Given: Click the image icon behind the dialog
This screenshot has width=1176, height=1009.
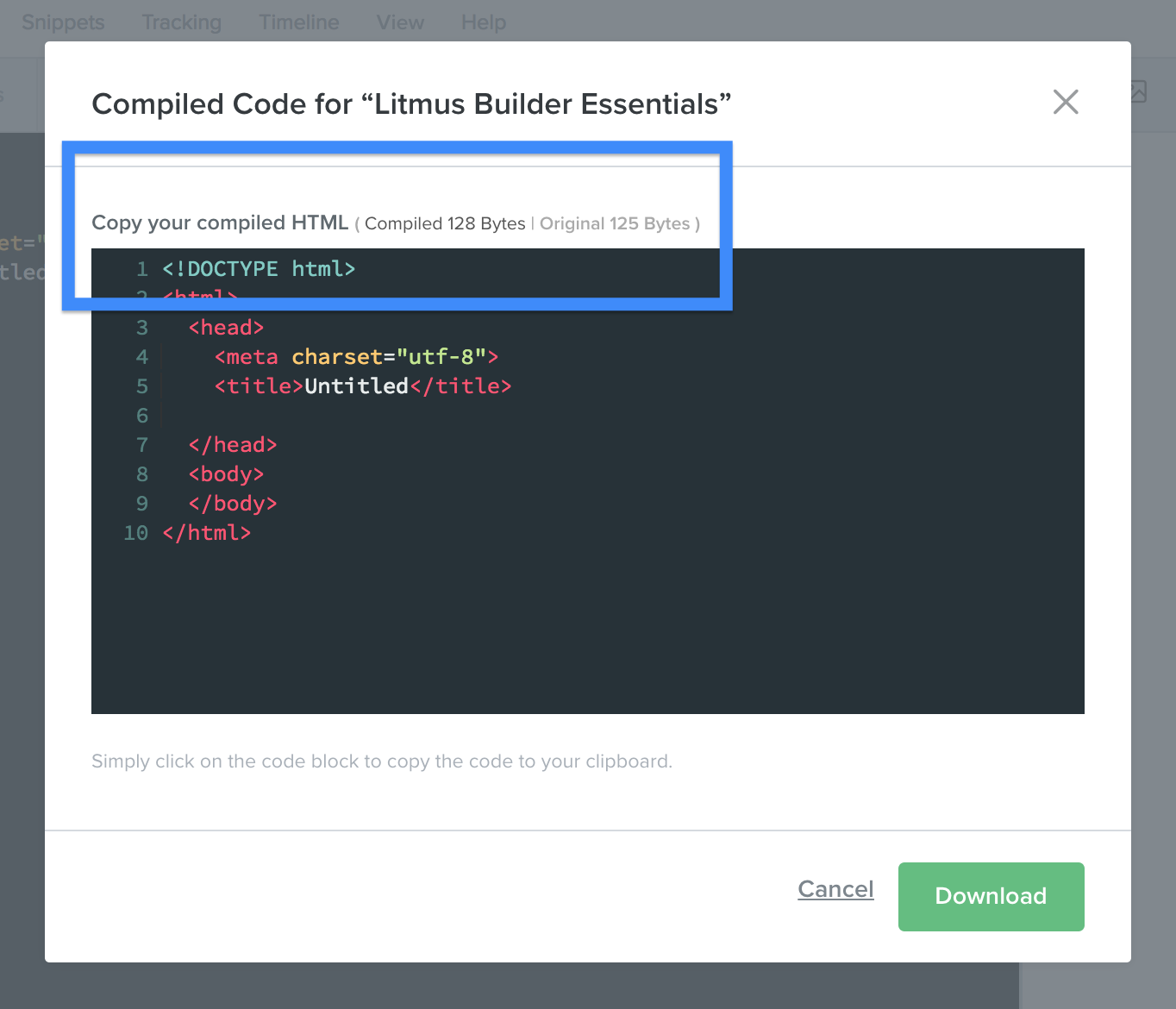Looking at the screenshot, I should click(1139, 91).
